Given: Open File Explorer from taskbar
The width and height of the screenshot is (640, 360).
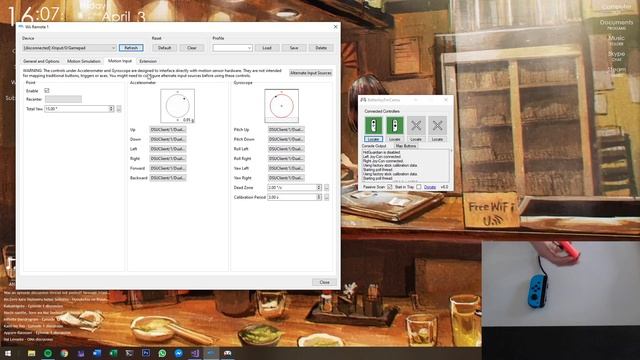Looking at the screenshot, I should pos(31,353).
